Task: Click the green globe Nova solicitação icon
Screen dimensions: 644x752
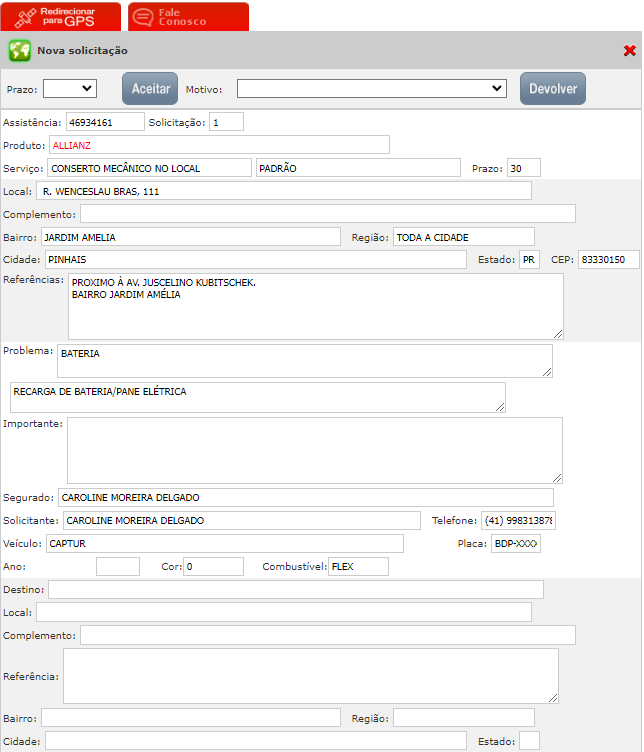Action: (19, 50)
